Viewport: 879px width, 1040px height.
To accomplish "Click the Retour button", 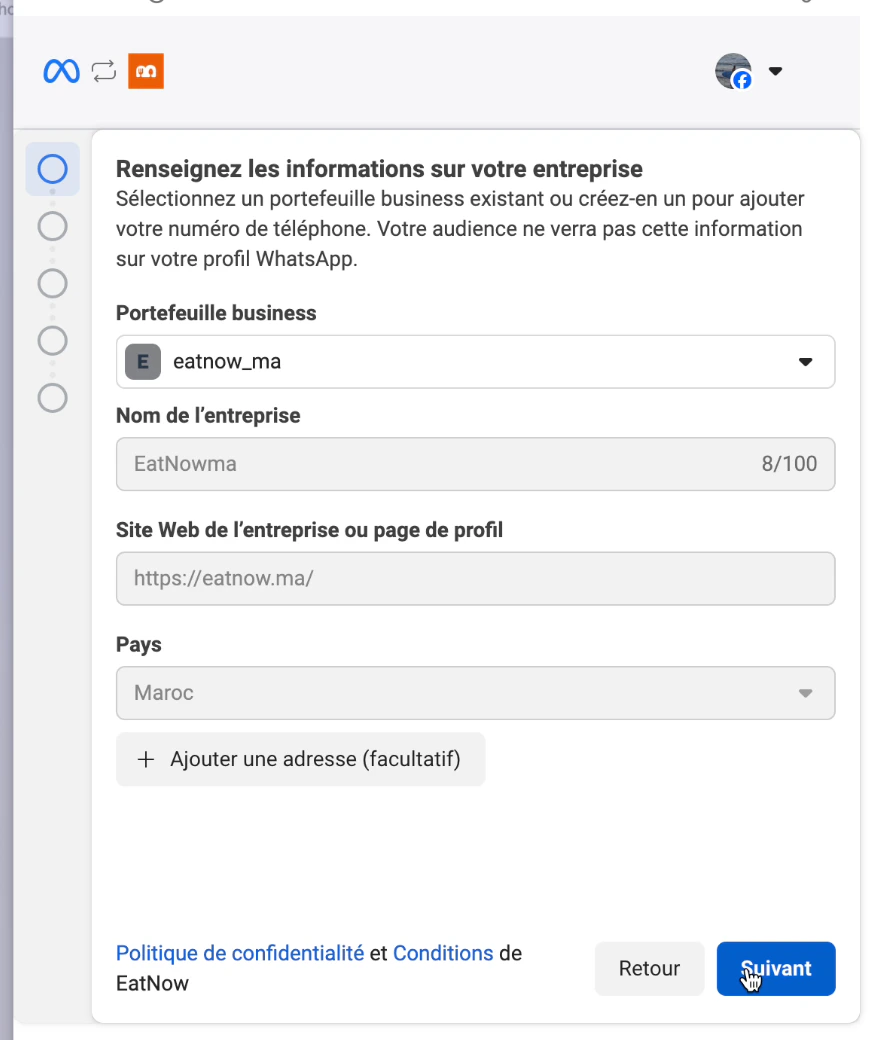I will [x=649, y=968].
